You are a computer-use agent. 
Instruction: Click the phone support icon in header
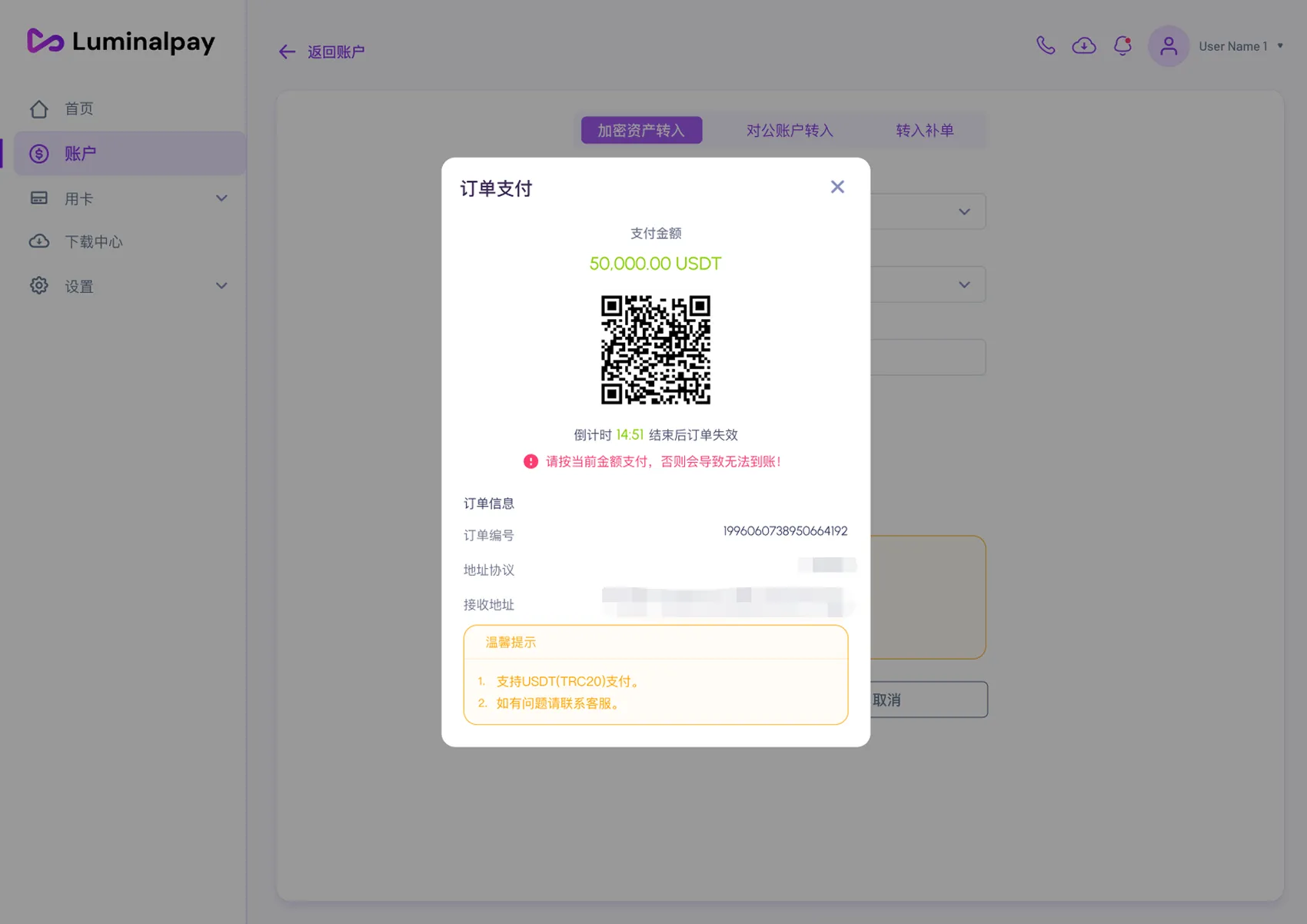pyautogui.click(x=1046, y=45)
